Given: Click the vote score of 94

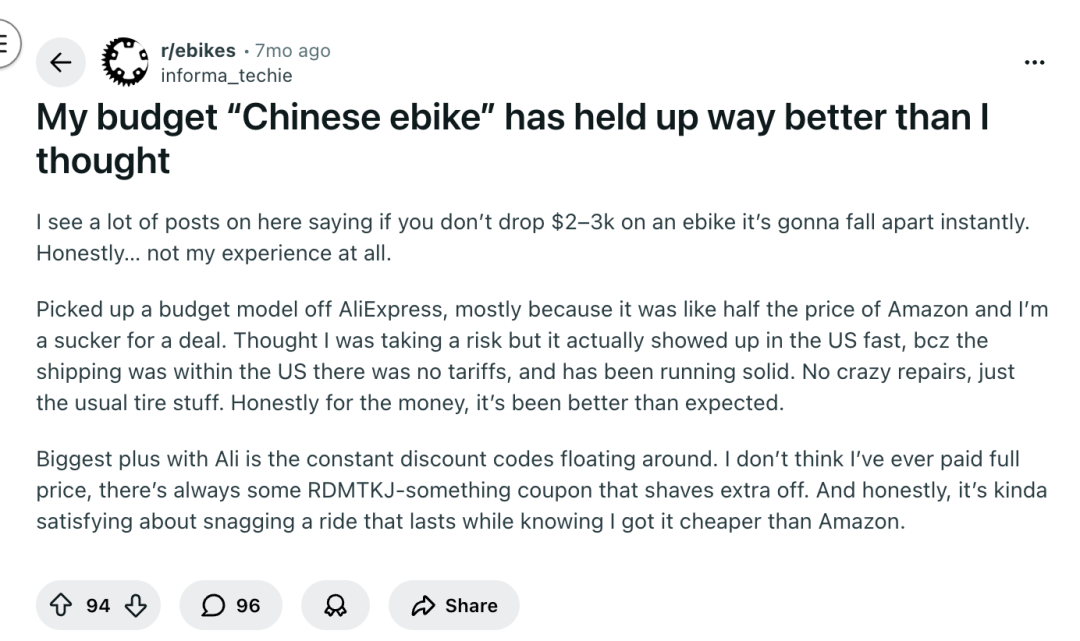Looking at the screenshot, I should 98,605.
